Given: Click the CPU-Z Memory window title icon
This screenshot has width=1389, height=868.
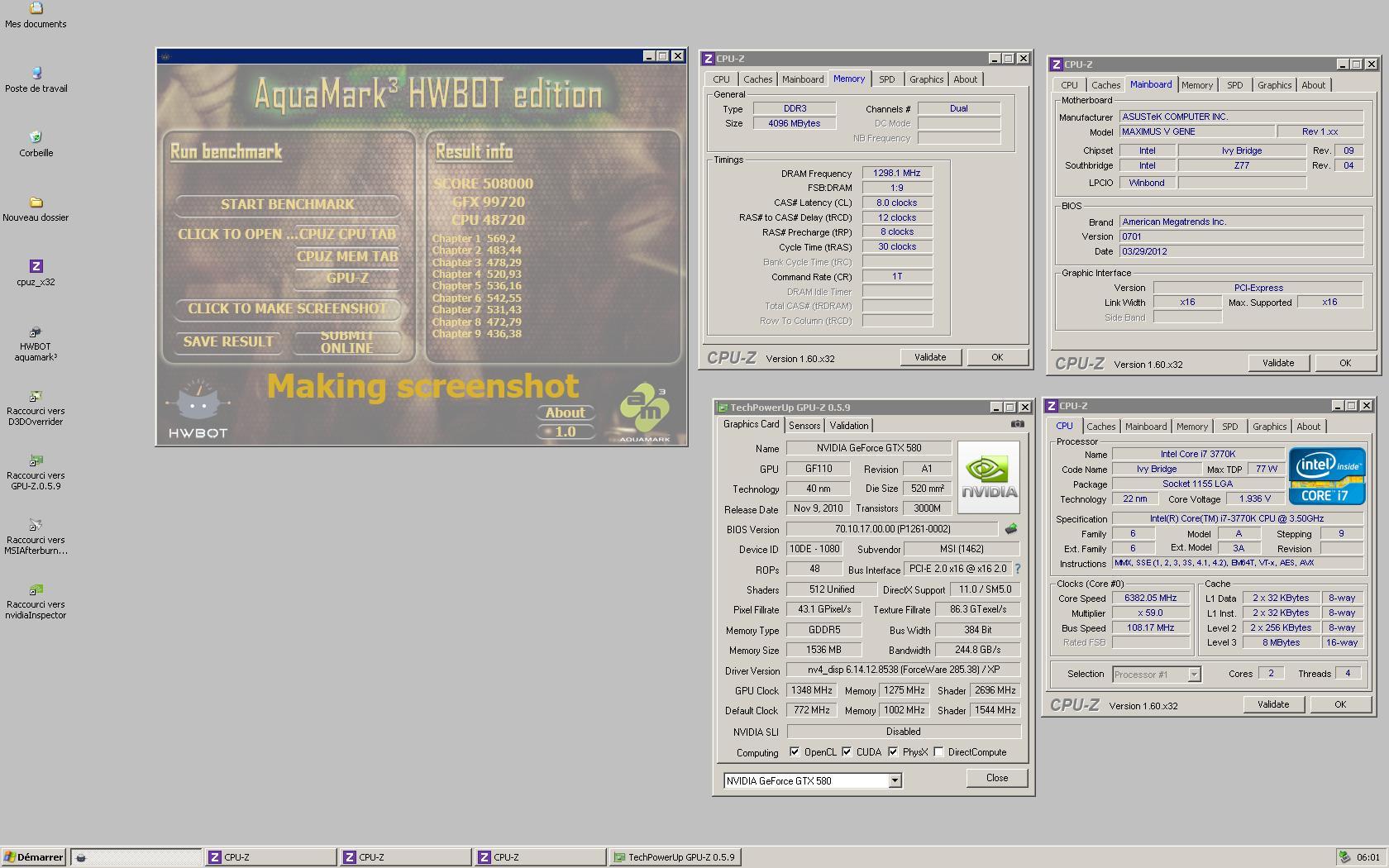Looking at the screenshot, I should click(x=708, y=59).
